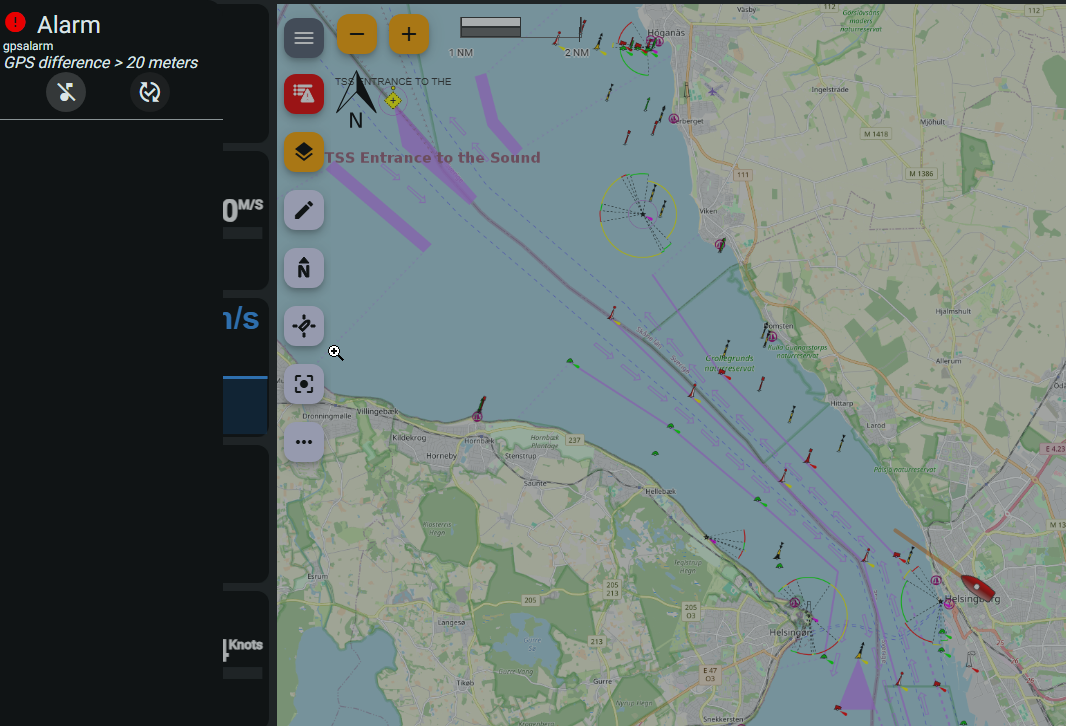1066x726 pixels.
Task: Click the M 1386 road label
Action: 921,173
